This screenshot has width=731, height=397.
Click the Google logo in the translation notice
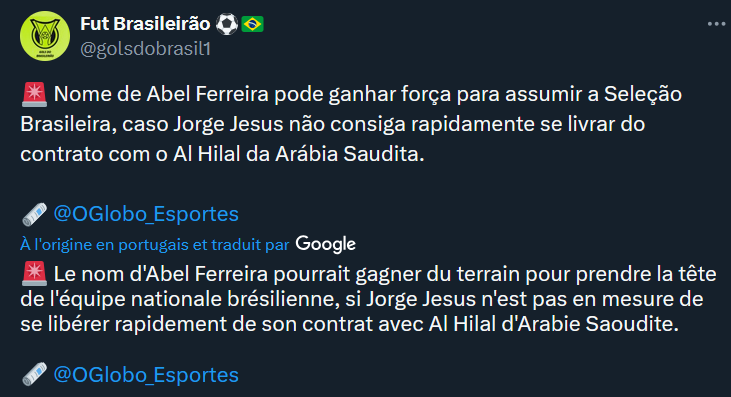(x=325, y=244)
